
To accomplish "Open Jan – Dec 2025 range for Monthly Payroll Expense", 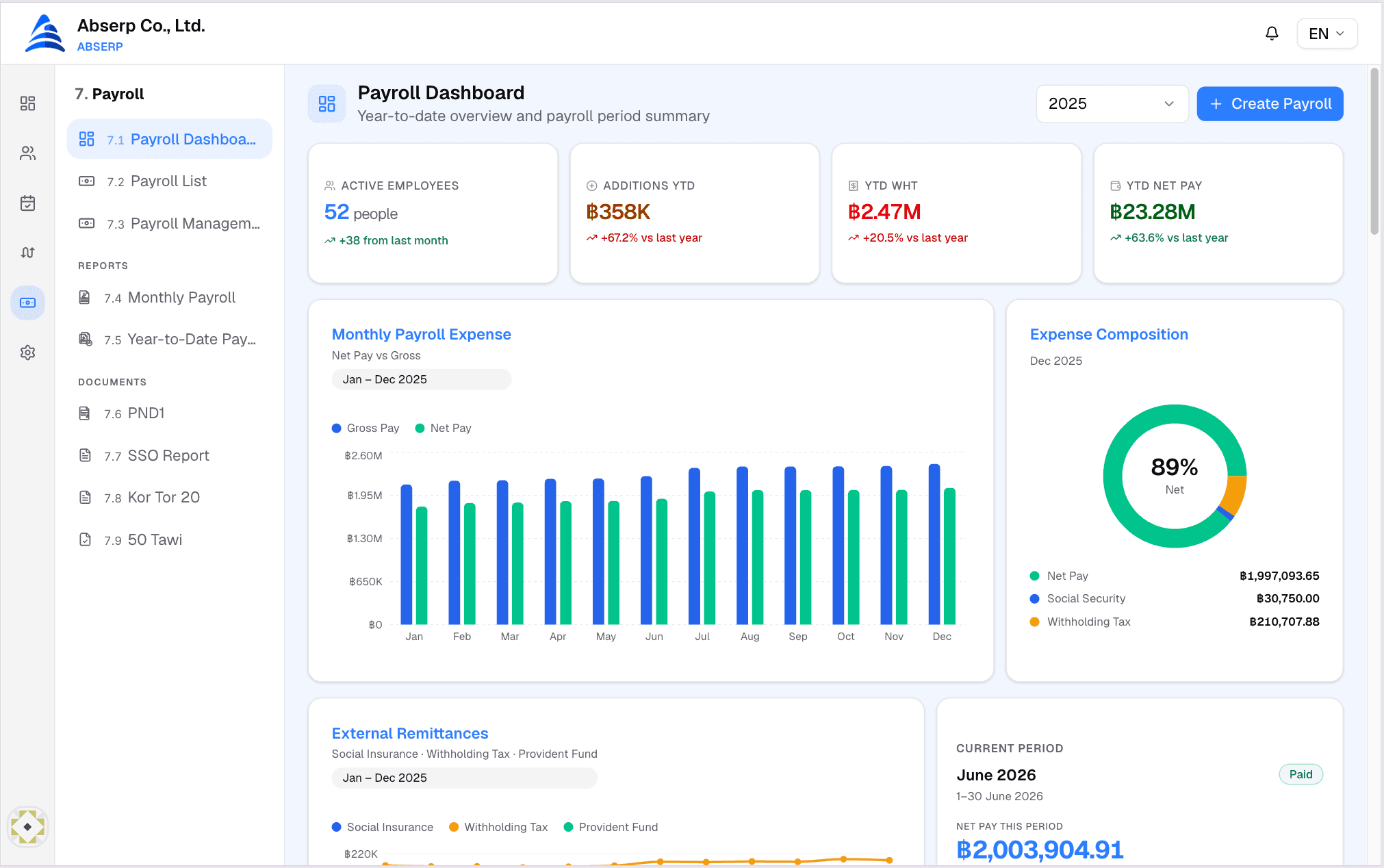I will (421, 379).
